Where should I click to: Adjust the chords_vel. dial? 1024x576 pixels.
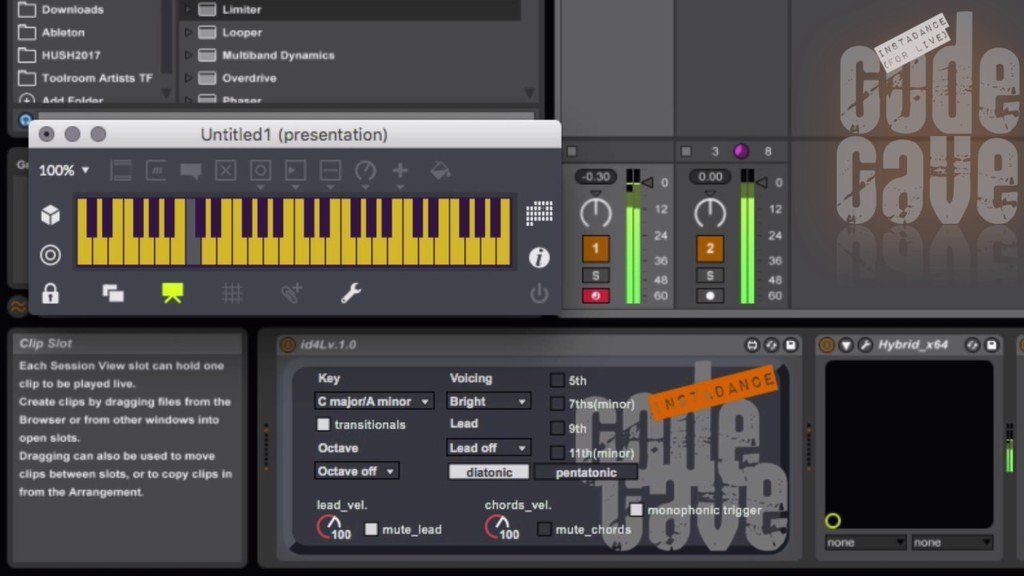click(x=498, y=527)
